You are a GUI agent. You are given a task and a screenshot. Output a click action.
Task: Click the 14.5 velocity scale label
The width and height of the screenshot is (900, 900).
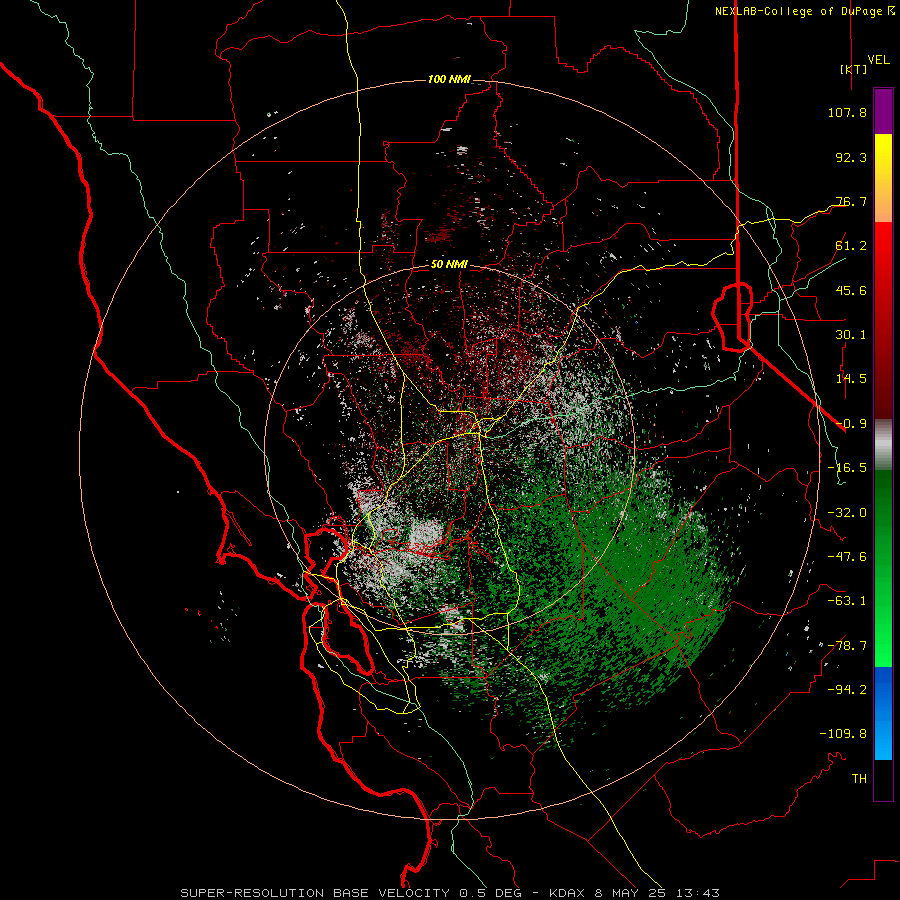tap(851, 379)
